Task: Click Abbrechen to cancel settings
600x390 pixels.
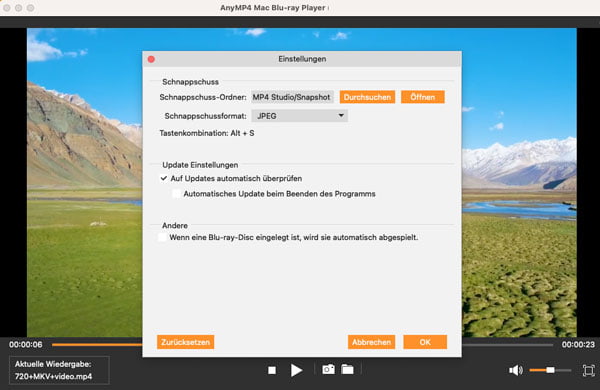Action: [372, 342]
